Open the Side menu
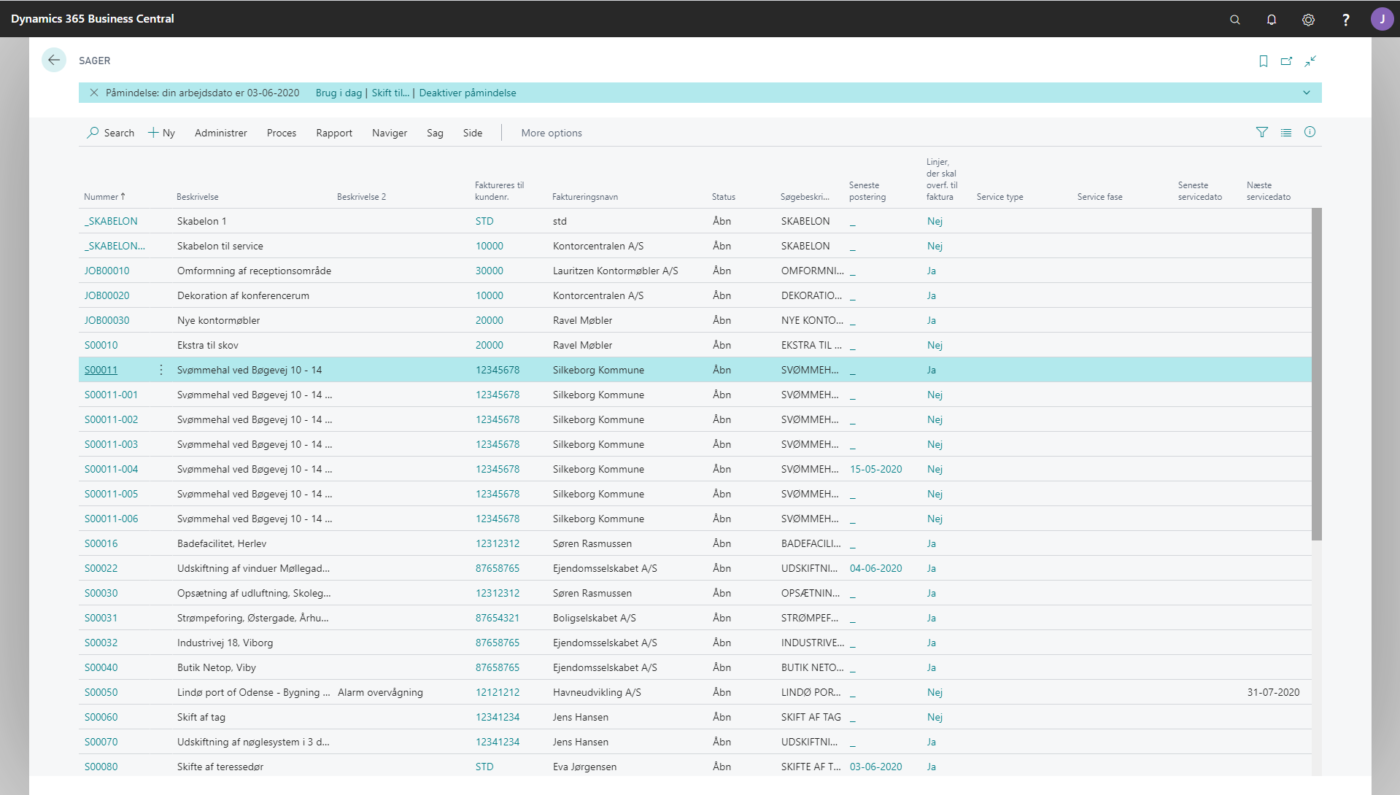This screenshot has height=795, width=1400. (x=472, y=133)
